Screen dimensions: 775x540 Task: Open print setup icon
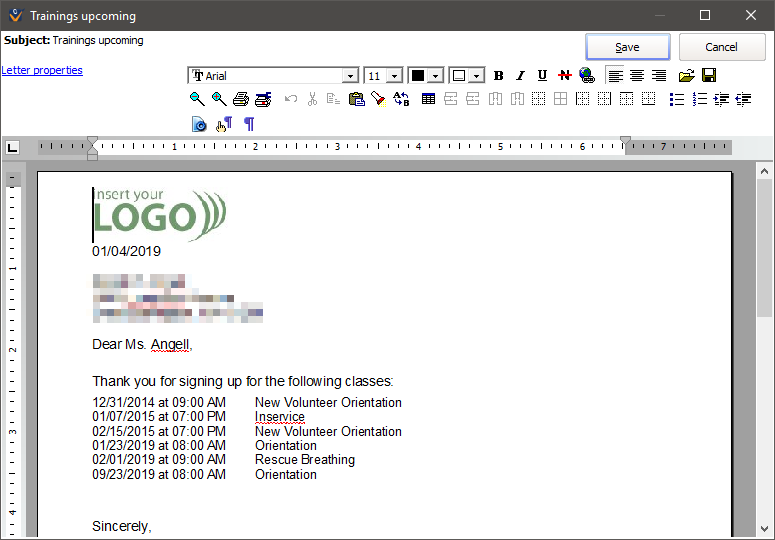[x=263, y=99]
